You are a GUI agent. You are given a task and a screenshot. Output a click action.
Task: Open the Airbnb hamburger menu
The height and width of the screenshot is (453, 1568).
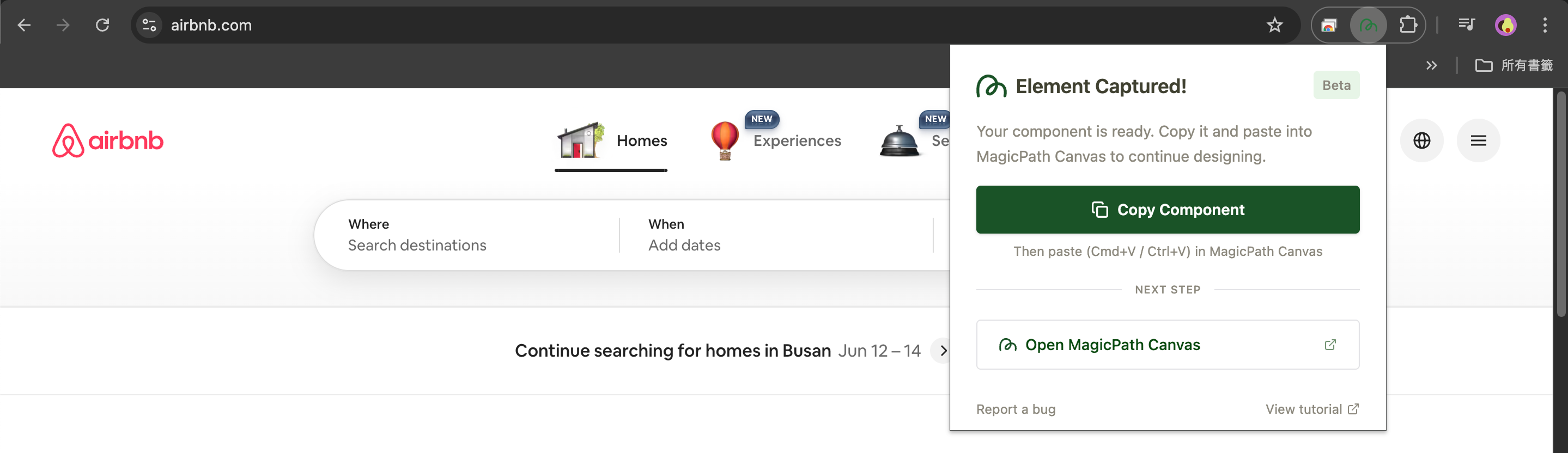(x=1478, y=140)
